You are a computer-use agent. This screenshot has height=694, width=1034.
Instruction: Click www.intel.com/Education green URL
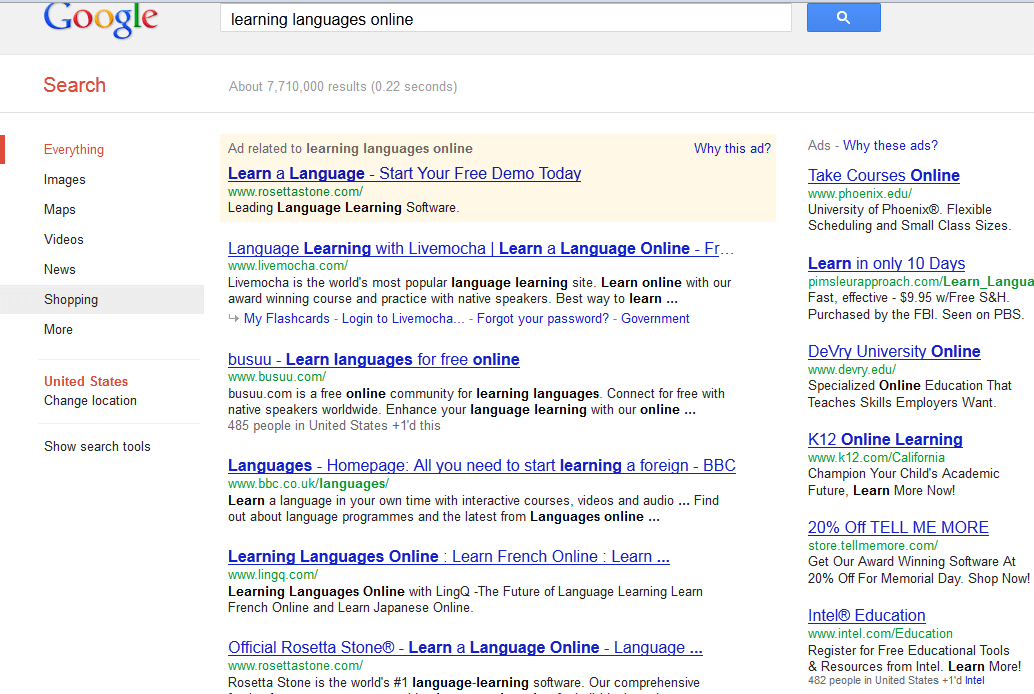pyautogui.click(x=880, y=633)
